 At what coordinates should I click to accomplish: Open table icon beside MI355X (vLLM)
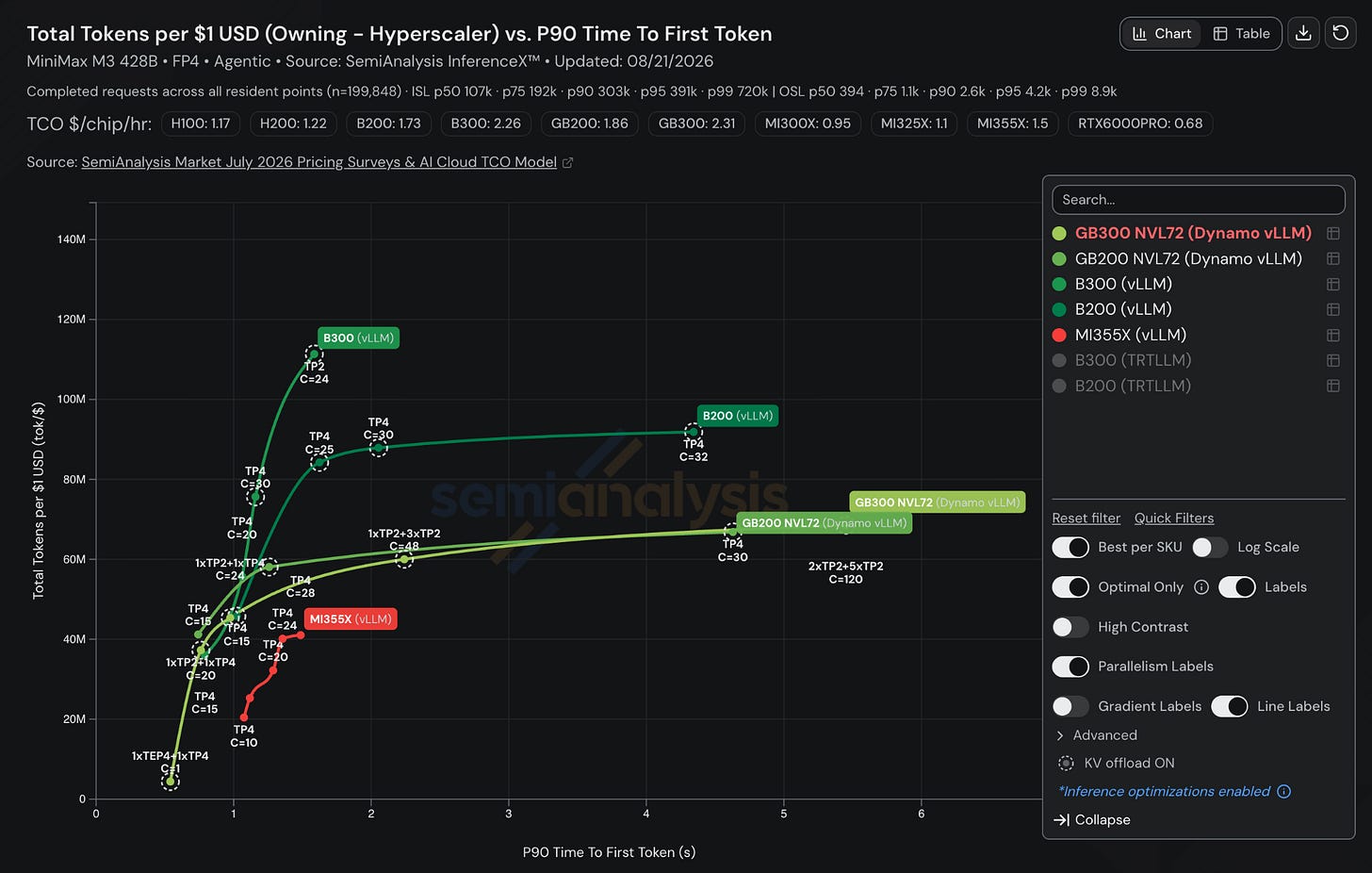(1333, 335)
